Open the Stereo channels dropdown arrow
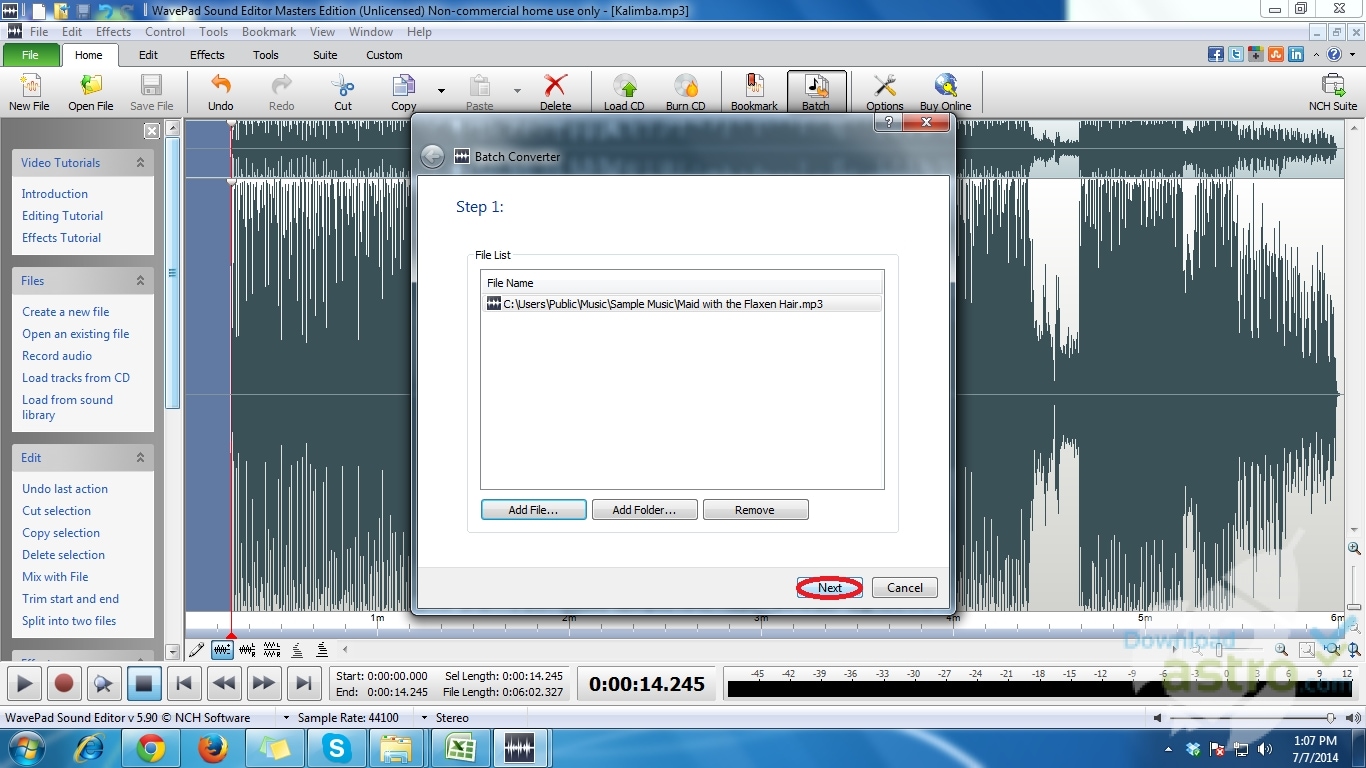The height and width of the screenshot is (768, 1366). [x=425, y=718]
